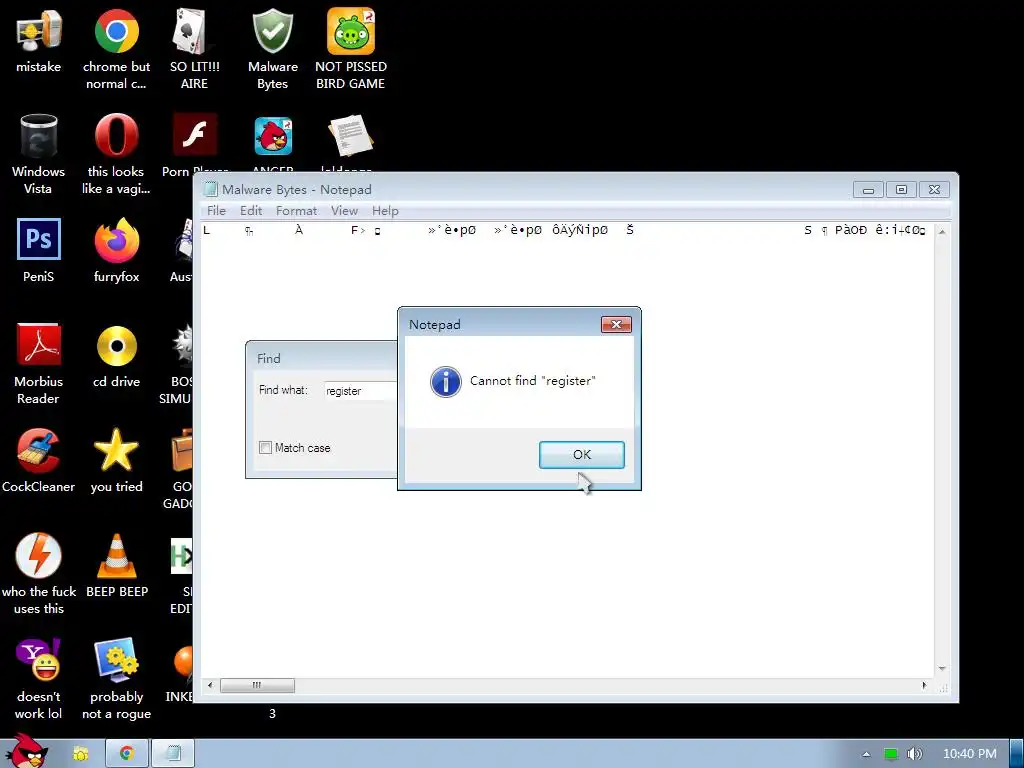
Task: Close the 'Cannot find' Notepad dialog
Action: coord(616,325)
